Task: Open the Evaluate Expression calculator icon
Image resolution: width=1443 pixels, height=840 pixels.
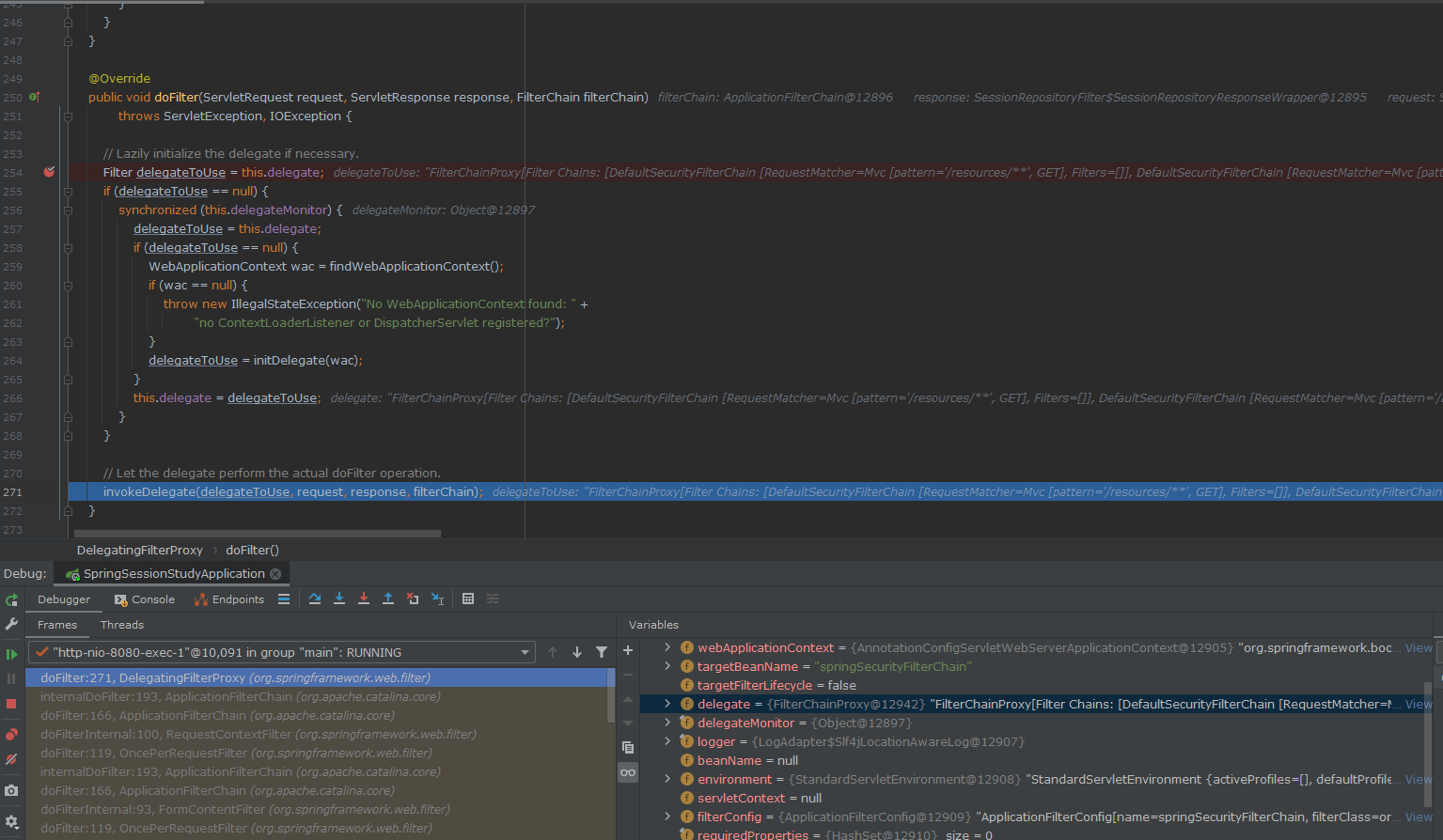Action: pos(468,599)
